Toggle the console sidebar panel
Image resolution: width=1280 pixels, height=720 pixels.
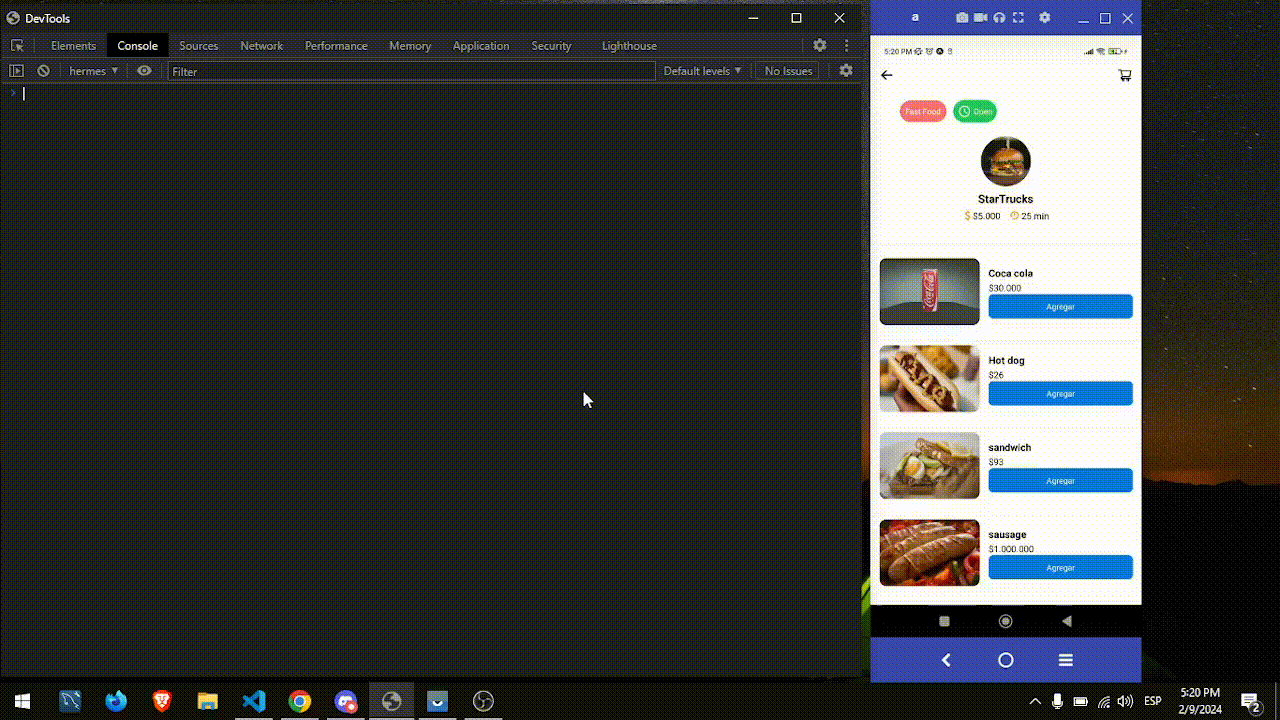coord(16,70)
